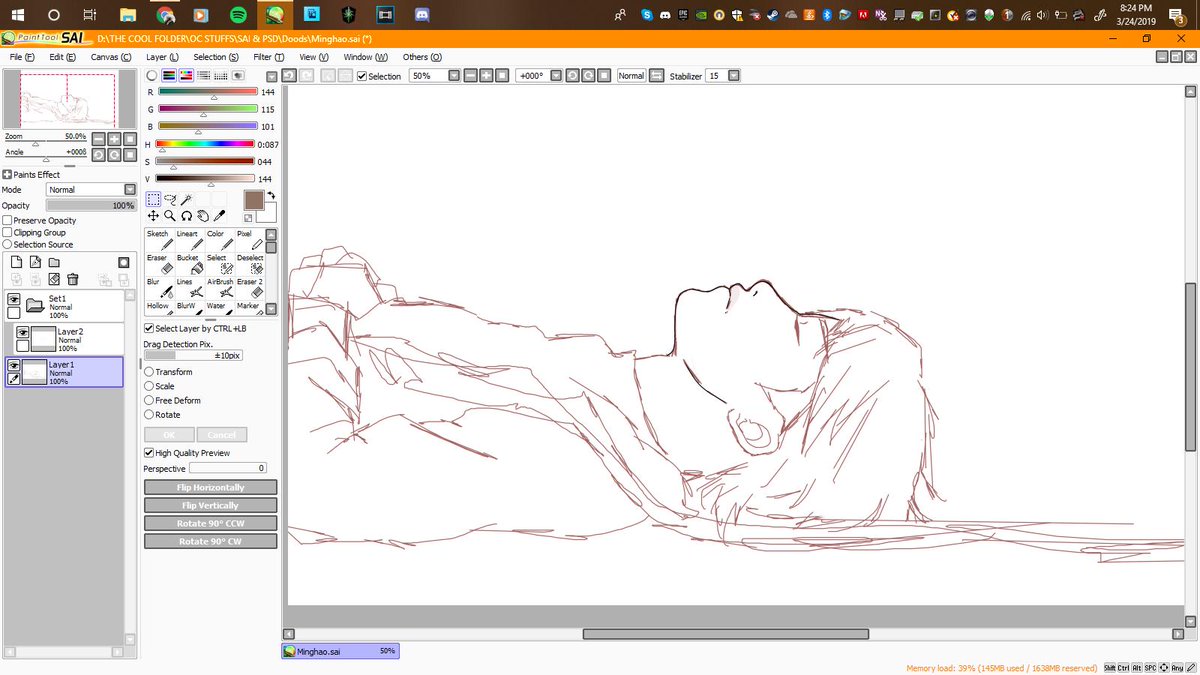This screenshot has width=1200, height=675.
Task: Open the Canvas menu
Action: tap(111, 57)
